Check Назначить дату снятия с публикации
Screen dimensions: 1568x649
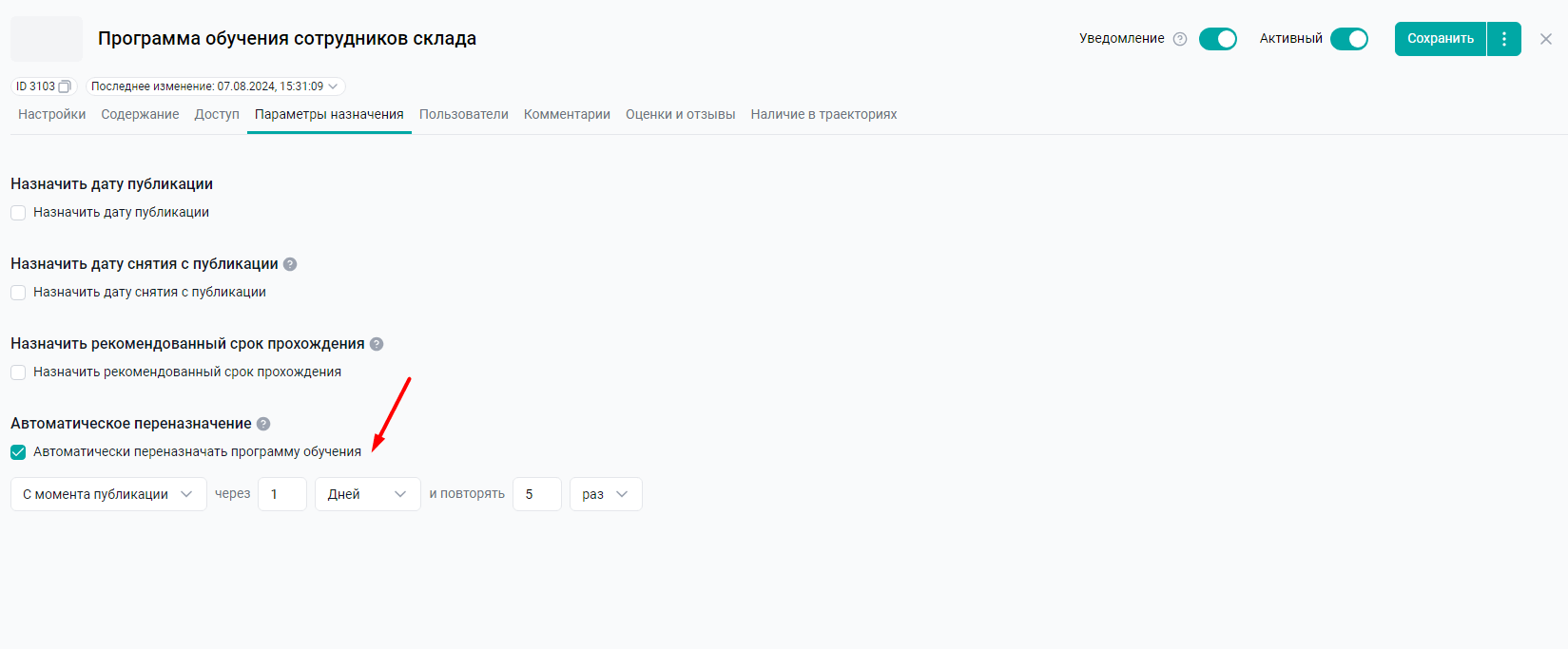[18, 293]
